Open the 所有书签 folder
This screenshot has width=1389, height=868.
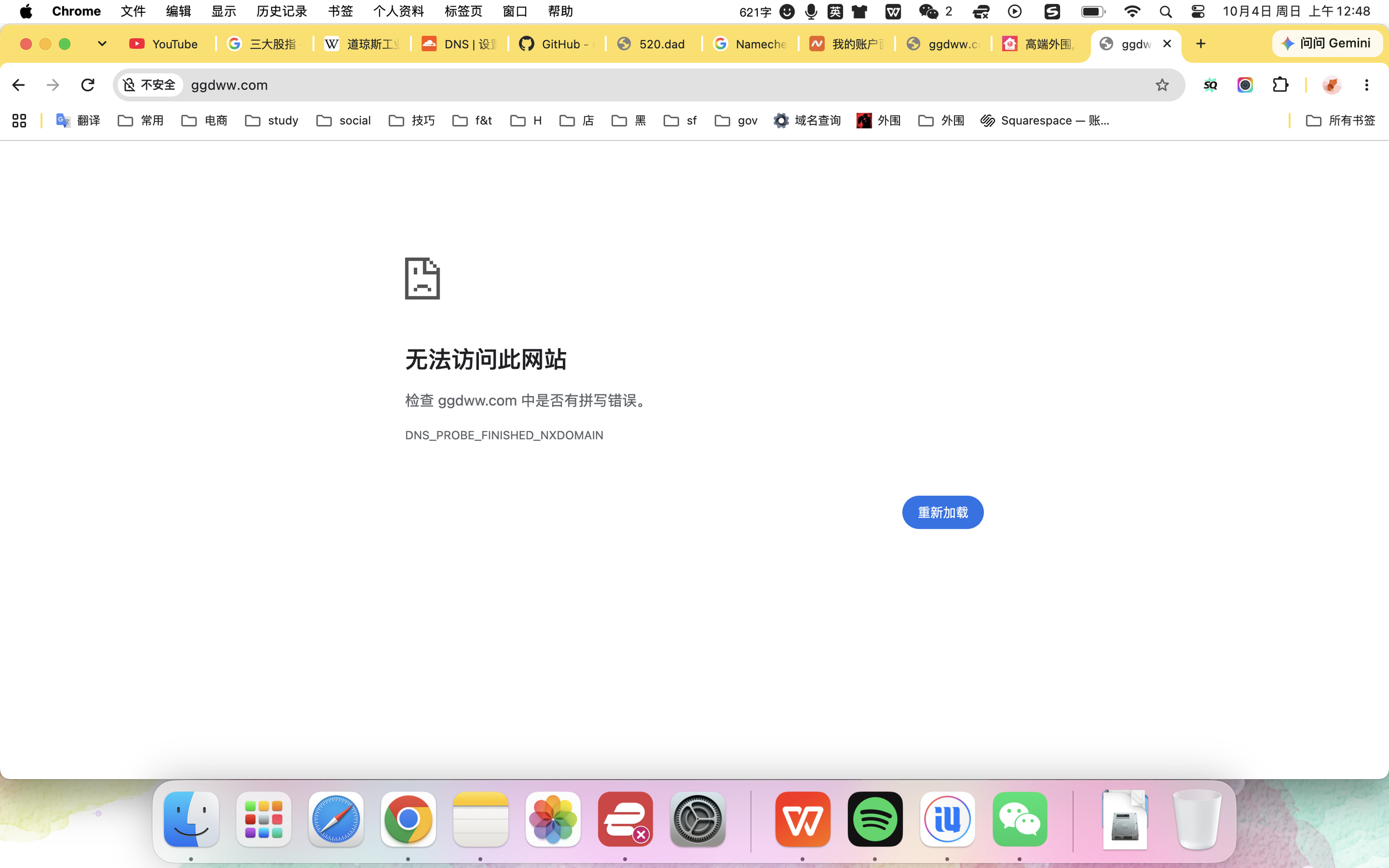point(1340,121)
